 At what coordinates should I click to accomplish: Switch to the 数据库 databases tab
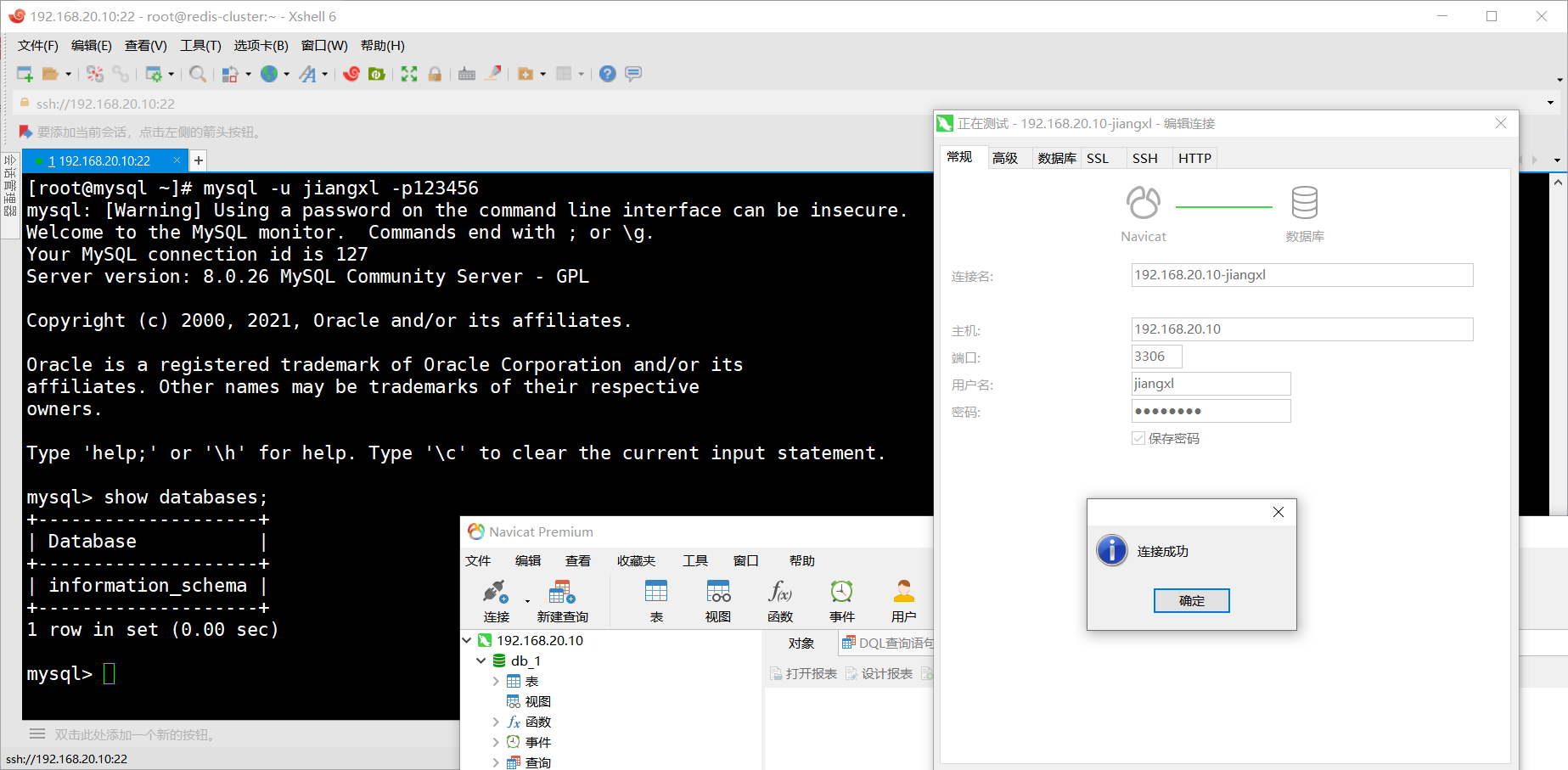pyautogui.click(x=1057, y=158)
